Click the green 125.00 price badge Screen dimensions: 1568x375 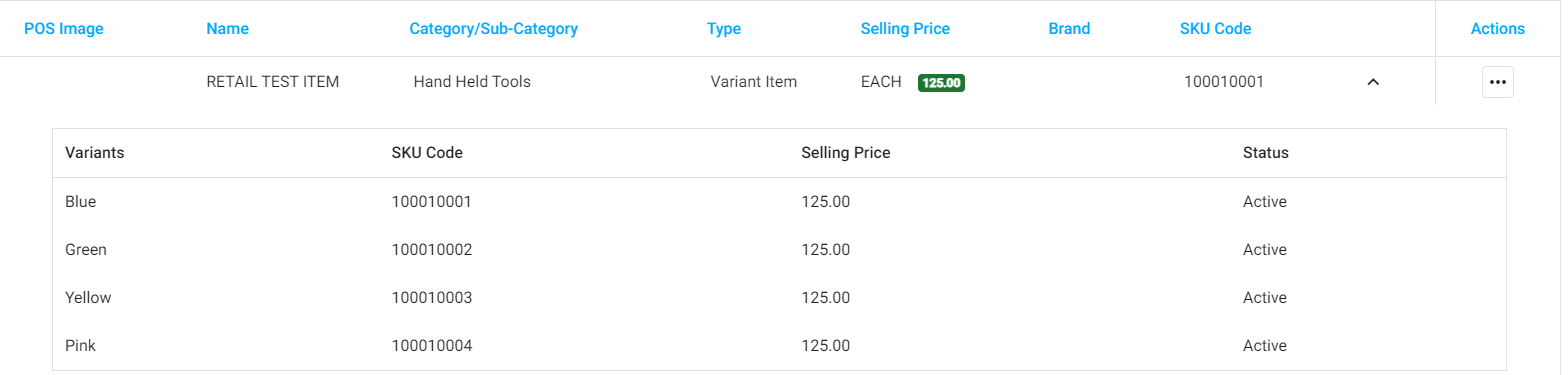[941, 83]
